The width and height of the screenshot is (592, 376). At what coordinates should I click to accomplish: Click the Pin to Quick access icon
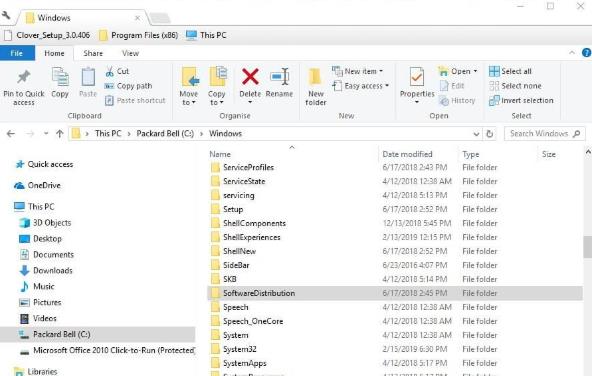(23, 78)
